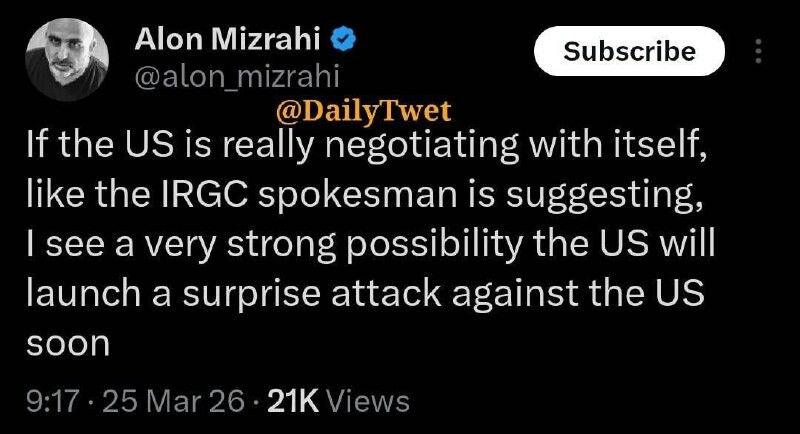Click the word "soon" on the last line
Image resolution: width=800 pixels, height=434 pixels.
[x=67, y=344]
